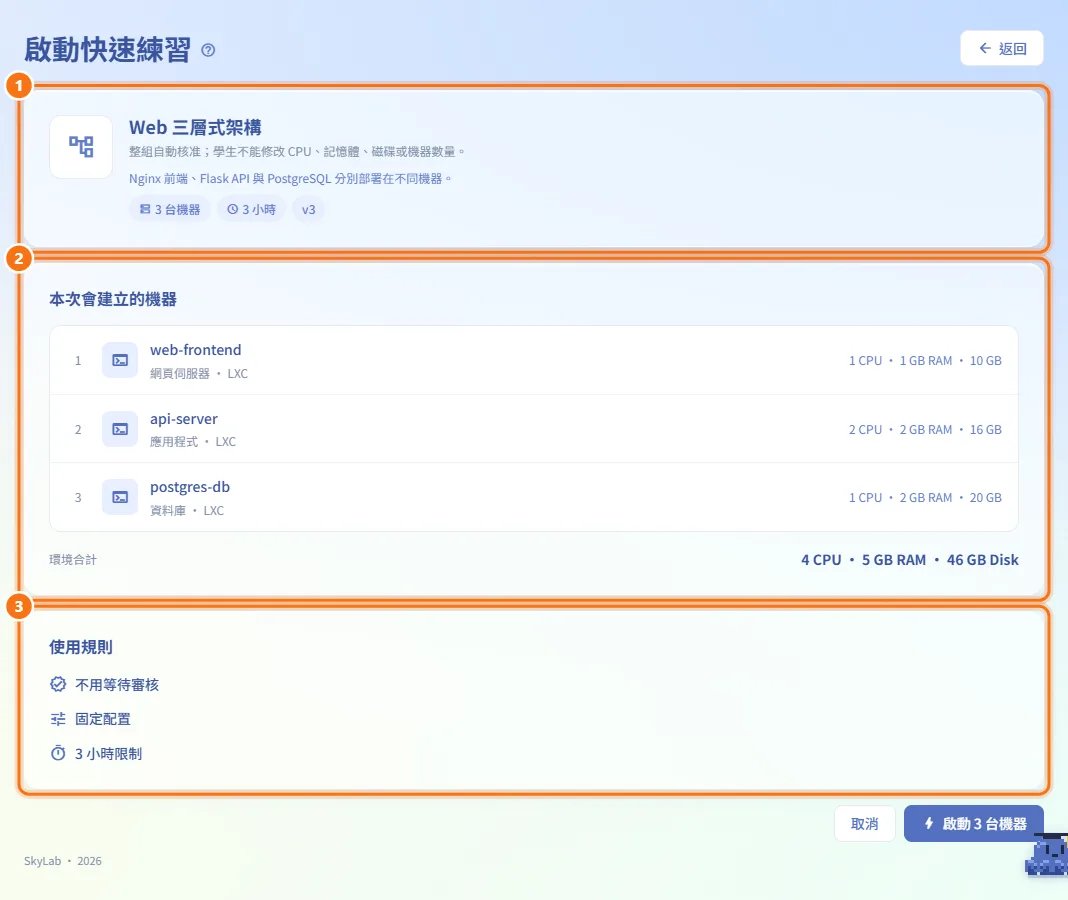
Task: Click the pixel octopus mascot icon
Action: [x=1047, y=856]
